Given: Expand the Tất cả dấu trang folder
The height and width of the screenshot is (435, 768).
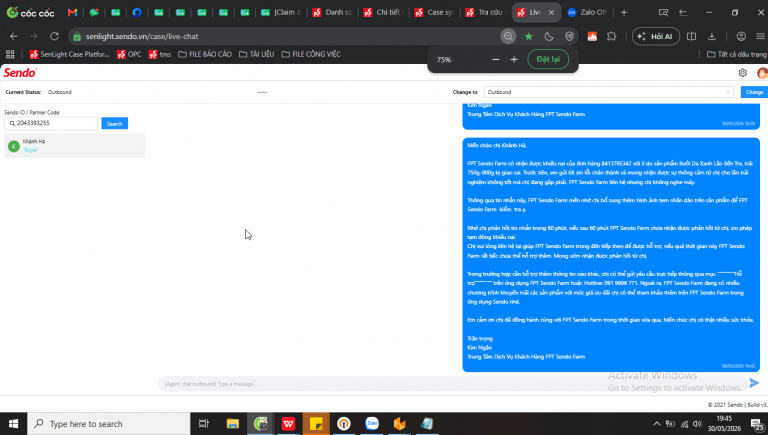Looking at the screenshot, I should (737, 54).
